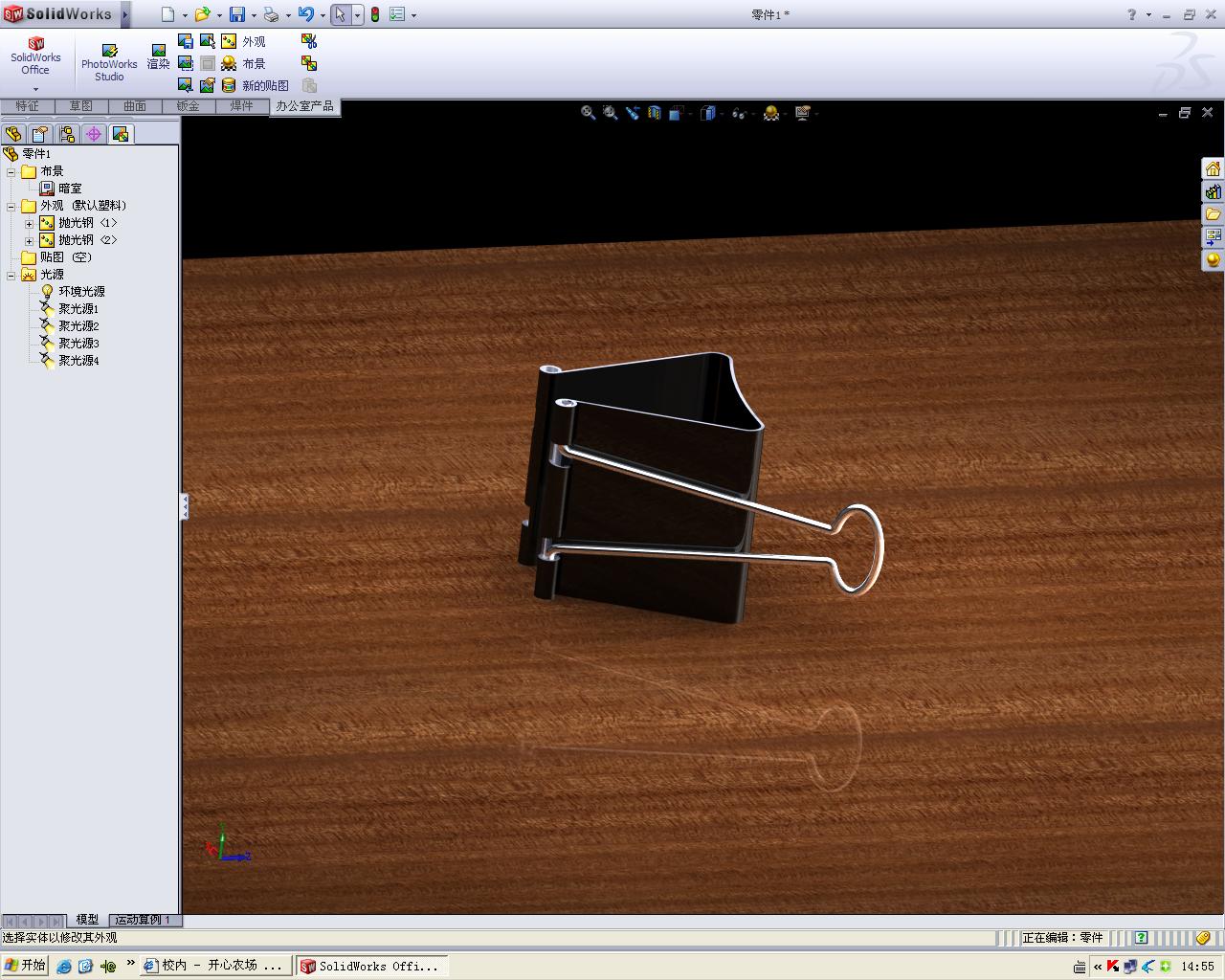Image resolution: width=1225 pixels, height=980 pixels.
Task: Open the dropdown arrow beside Save
Action: tap(254, 15)
